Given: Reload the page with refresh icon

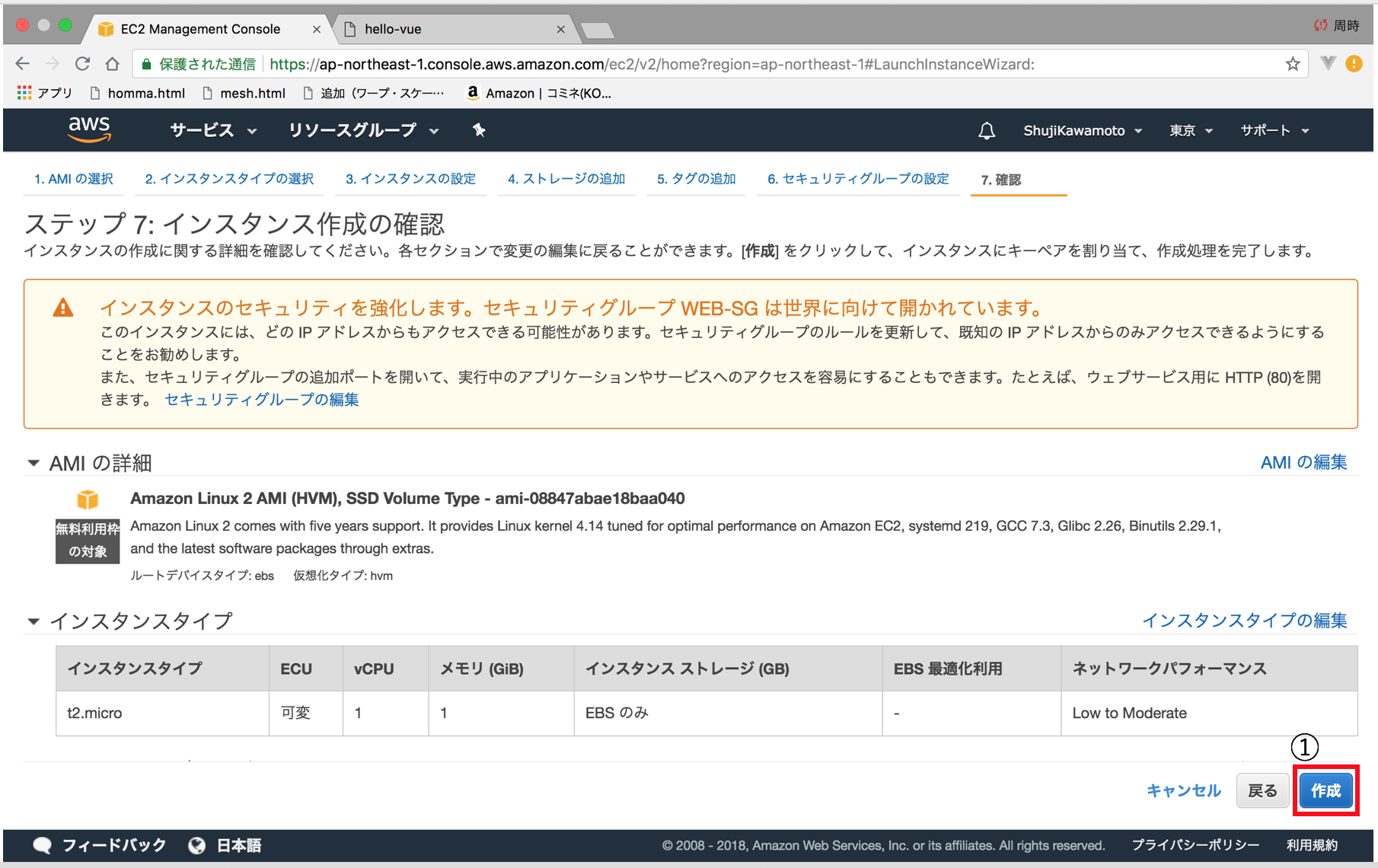Looking at the screenshot, I should tap(82, 64).
